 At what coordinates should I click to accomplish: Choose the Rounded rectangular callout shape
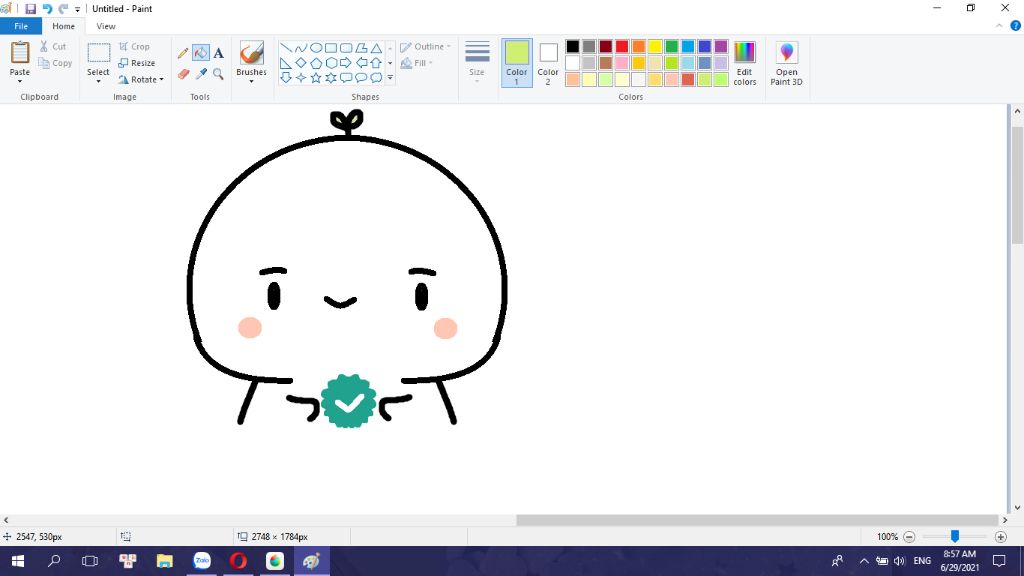(346, 78)
